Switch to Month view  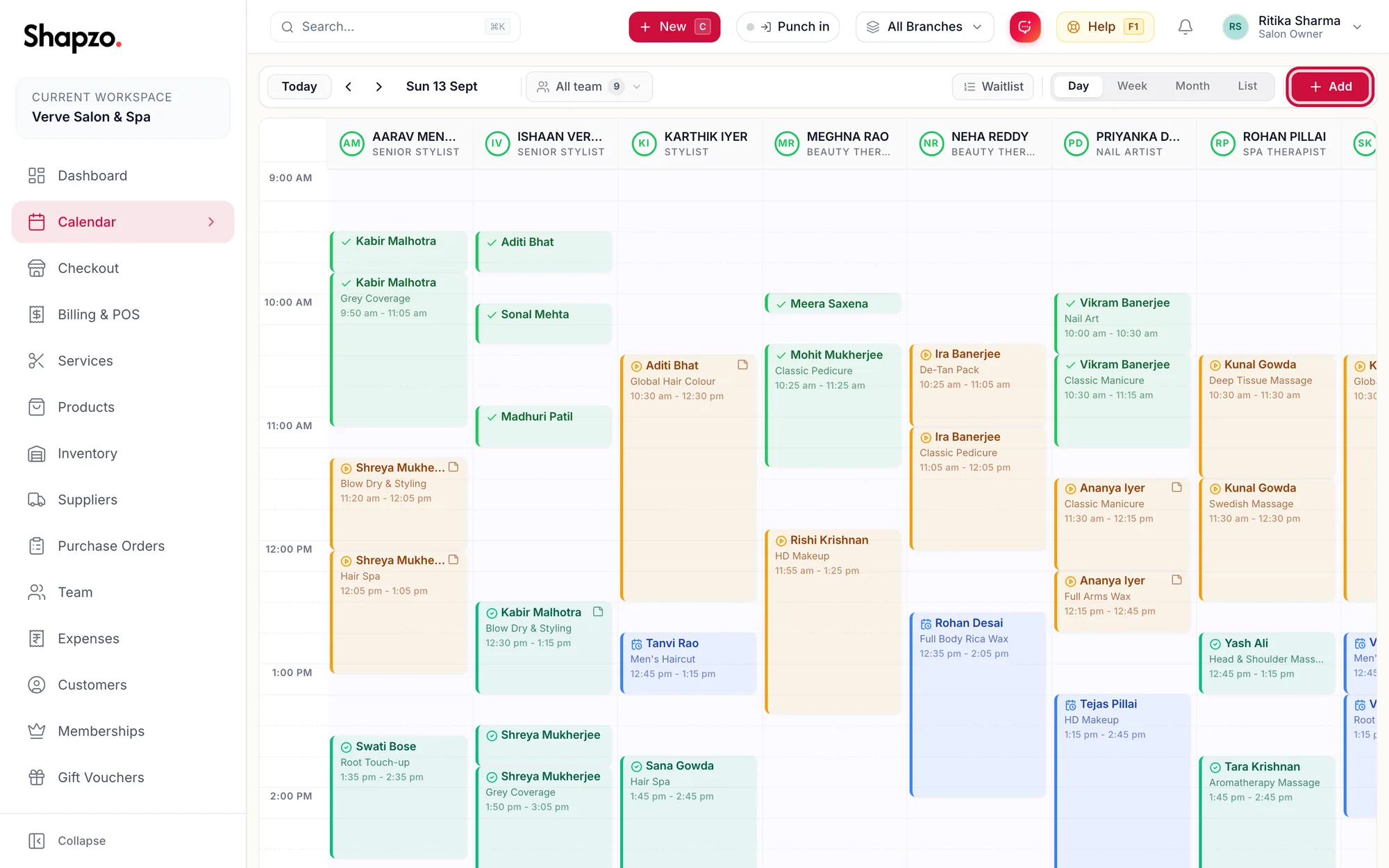[x=1192, y=86]
